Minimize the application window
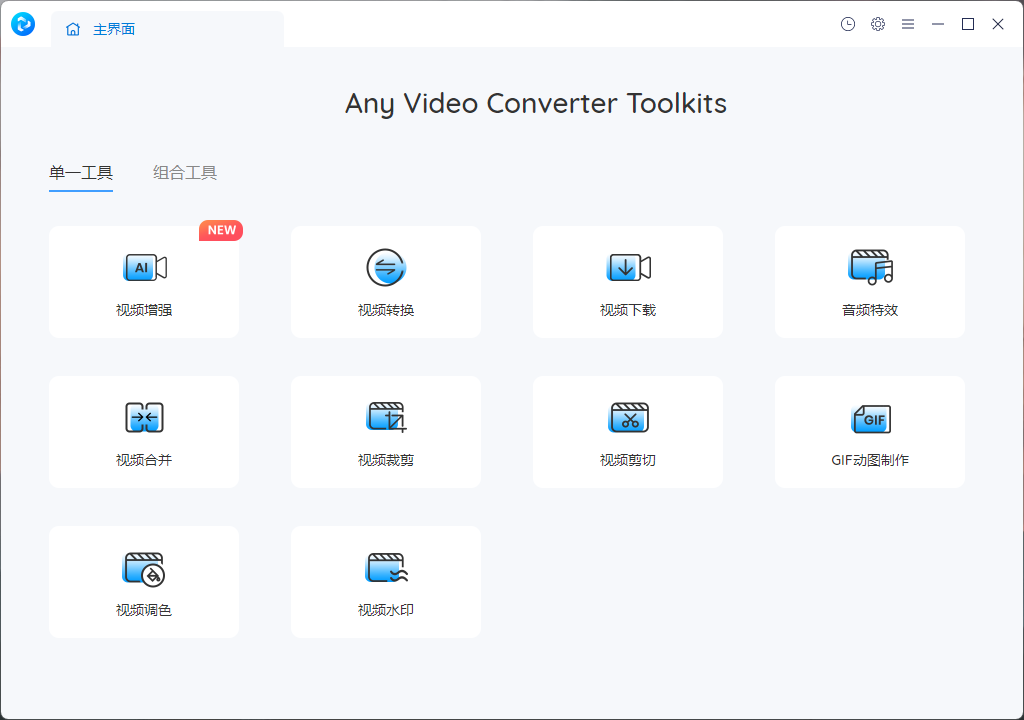This screenshot has width=1024, height=720. (x=938, y=24)
